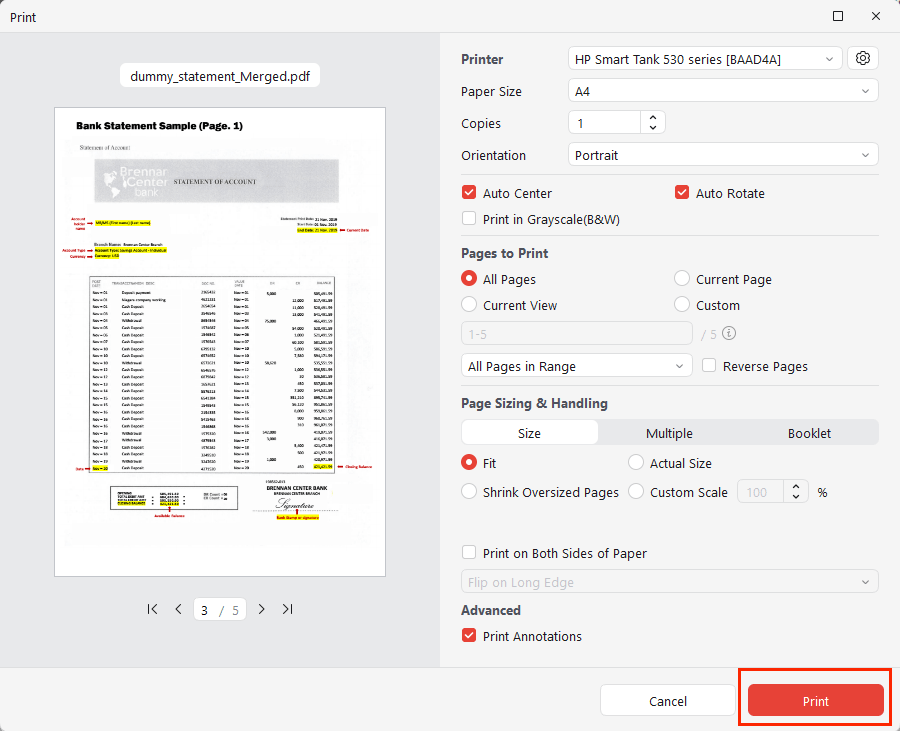The image size is (900, 731).
Task: Open the Printer dropdown list
Action: tap(705, 59)
